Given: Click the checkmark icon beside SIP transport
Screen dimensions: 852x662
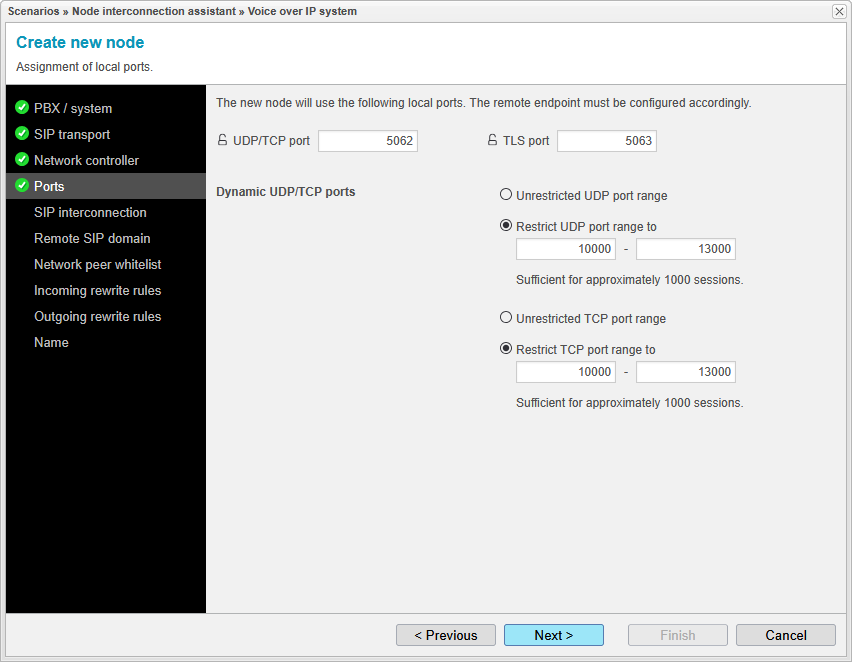Looking at the screenshot, I should [x=21, y=134].
